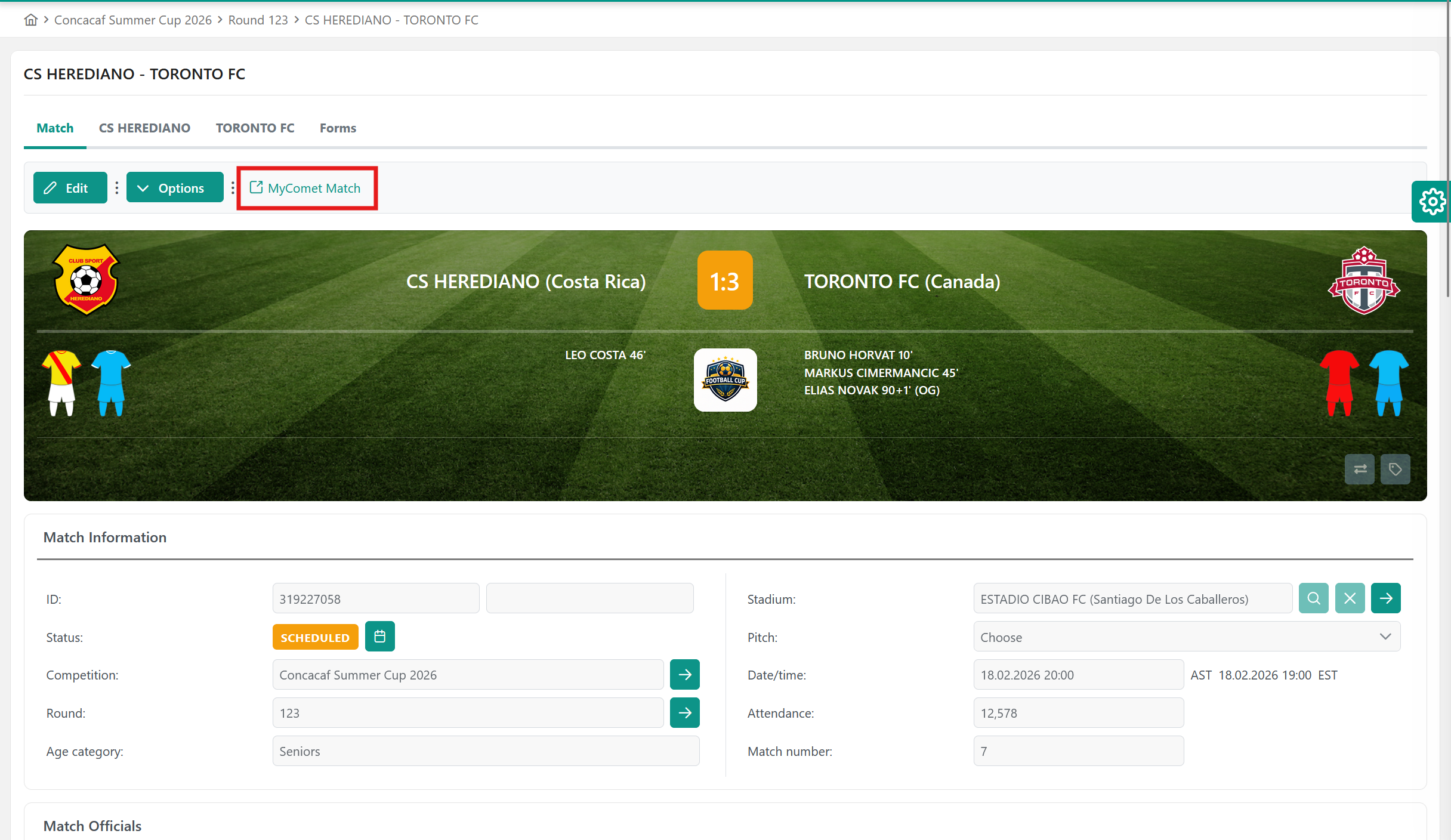Click the swap teams arrows icon
The width and height of the screenshot is (1451, 840).
click(x=1360, y=469)
